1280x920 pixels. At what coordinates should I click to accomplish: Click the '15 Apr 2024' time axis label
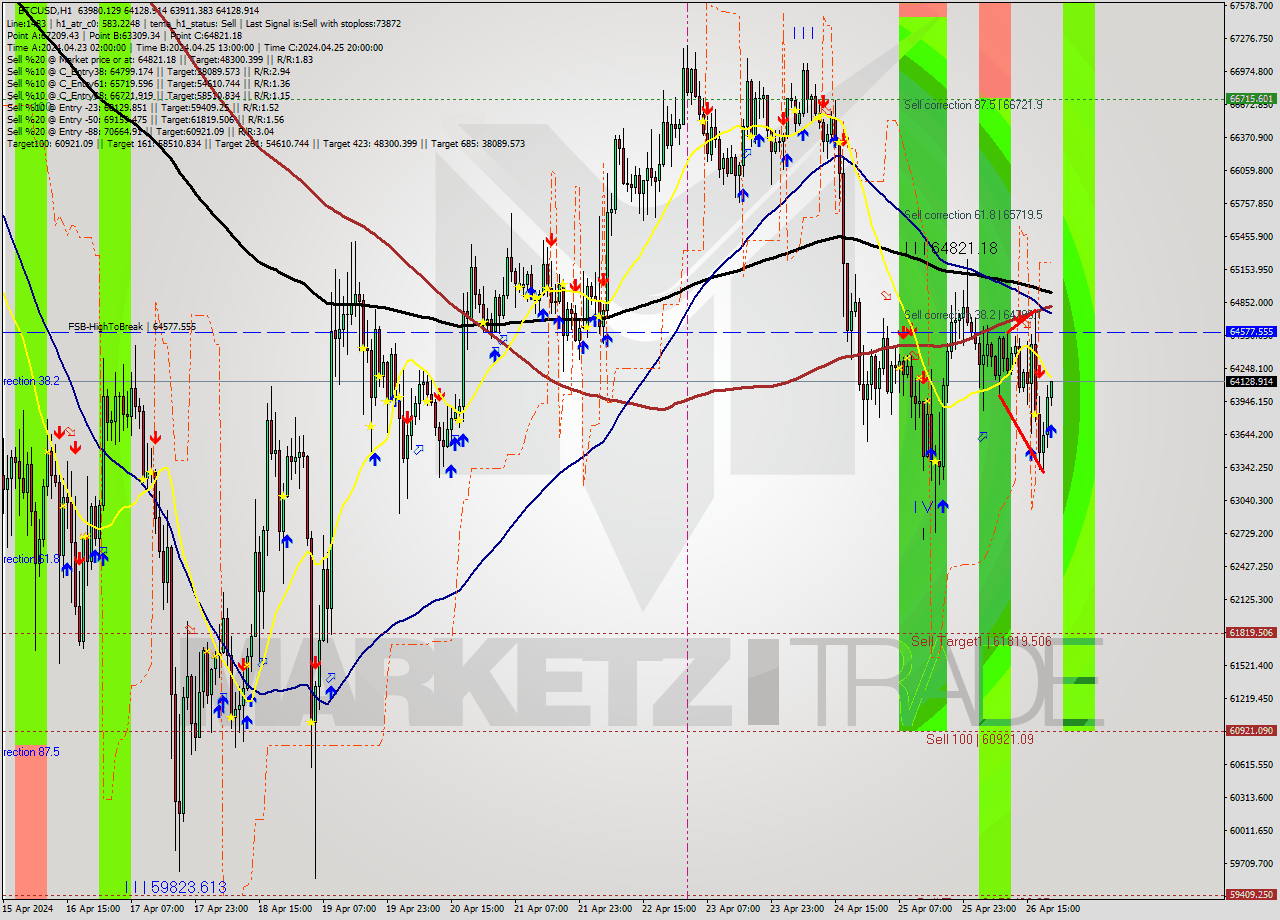tap(28, 909)
